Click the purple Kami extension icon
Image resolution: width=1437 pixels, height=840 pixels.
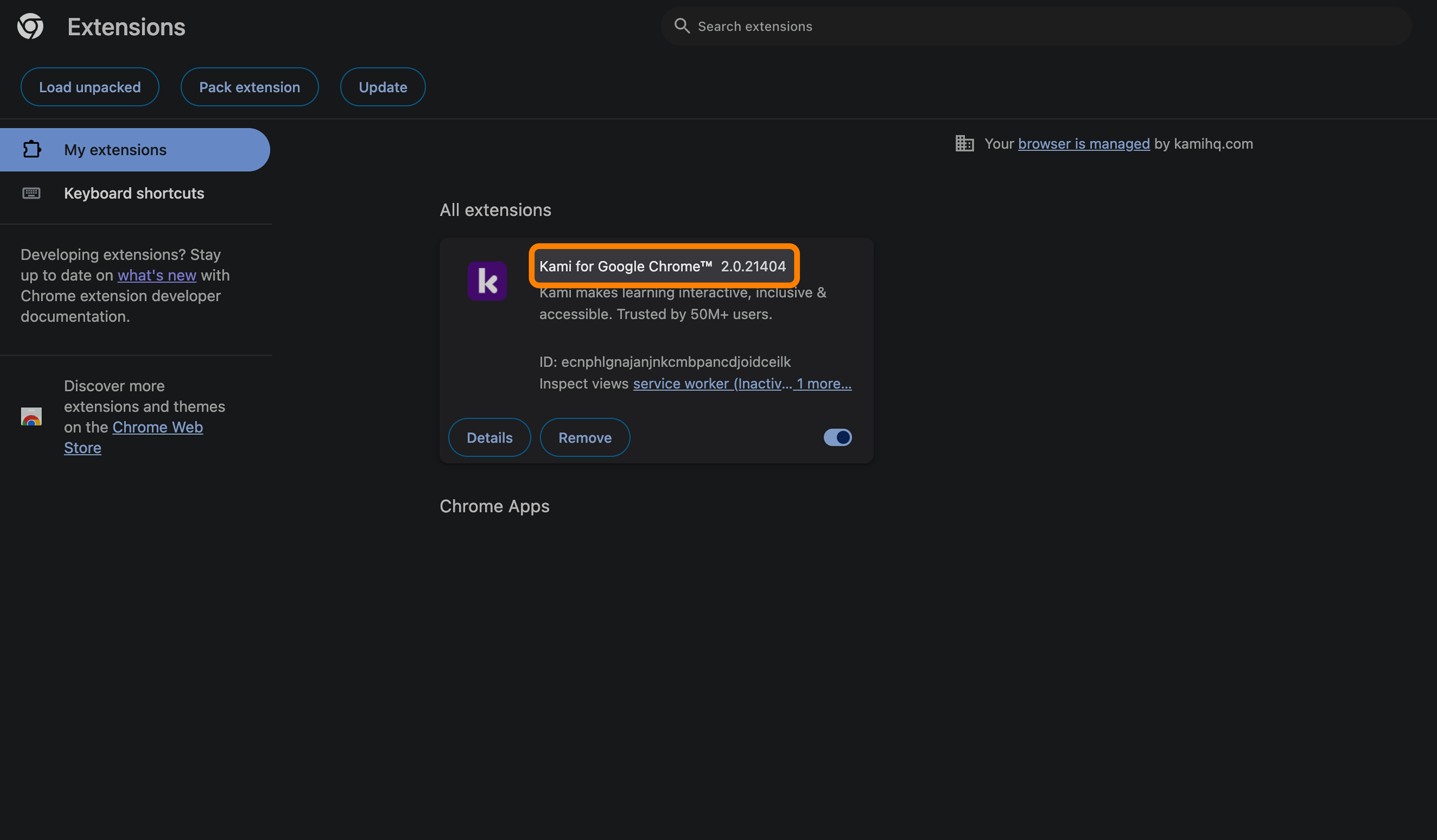pos(487,281)
